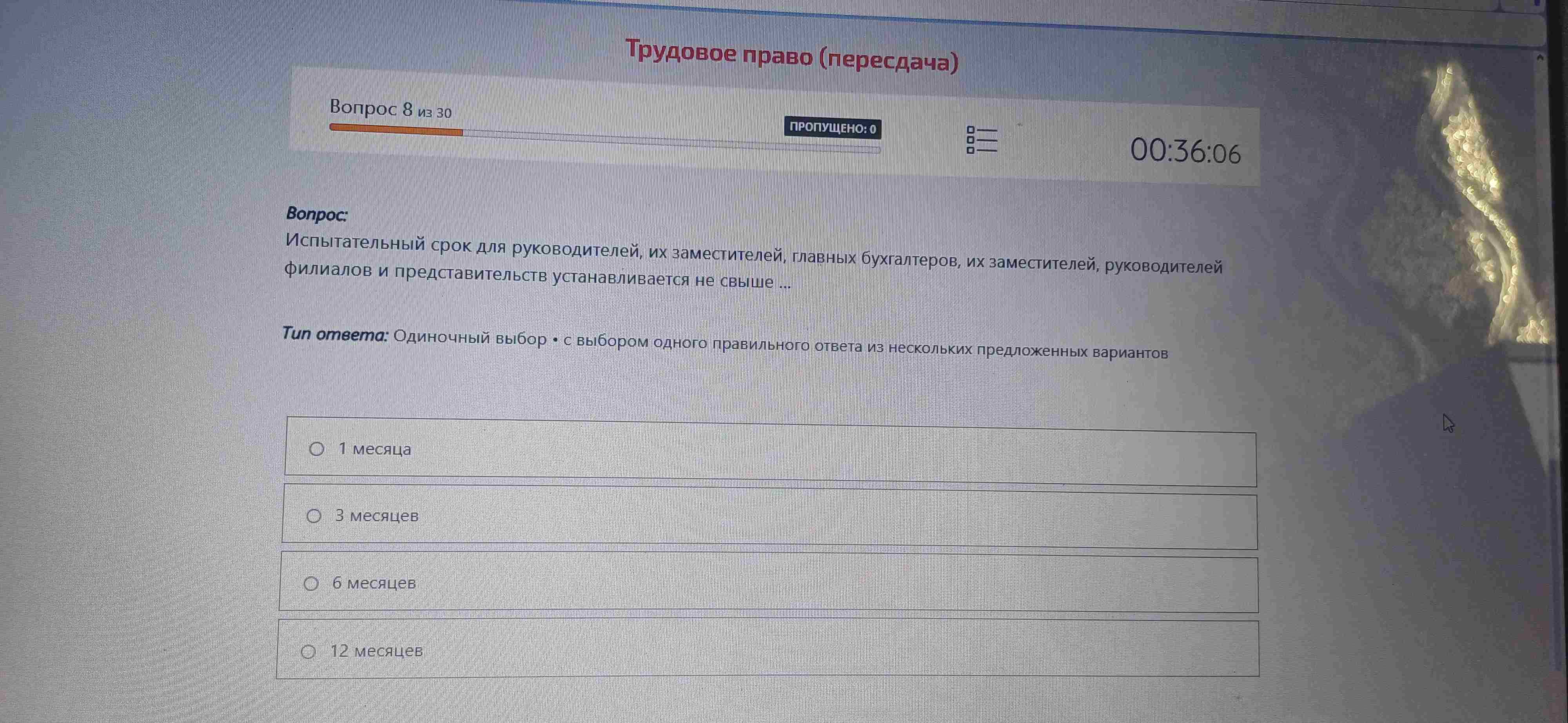
Task: Click the "6 месяцев" answer label text
Action: [374, 583]
